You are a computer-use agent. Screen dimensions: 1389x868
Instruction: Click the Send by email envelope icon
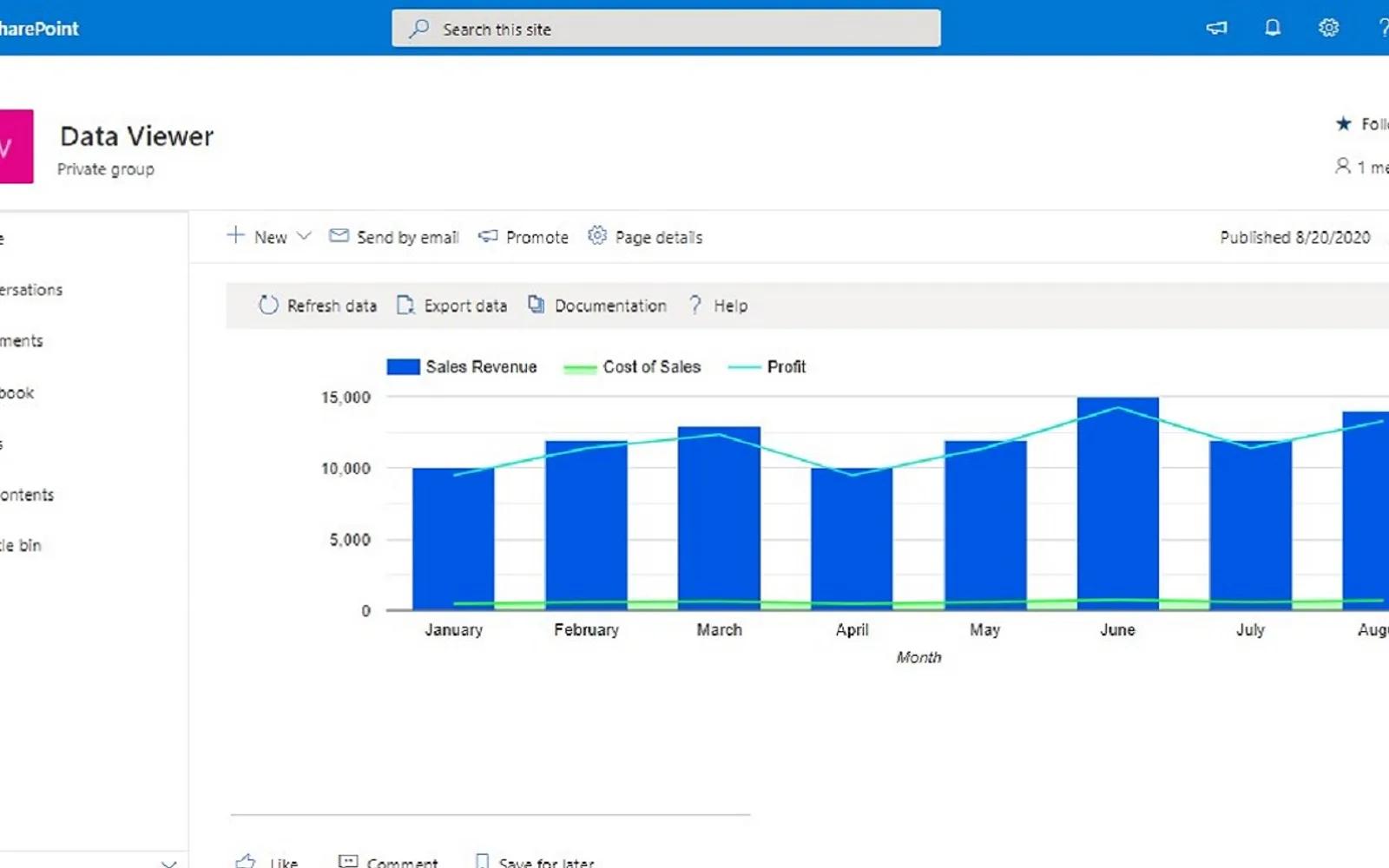point(339,235)
